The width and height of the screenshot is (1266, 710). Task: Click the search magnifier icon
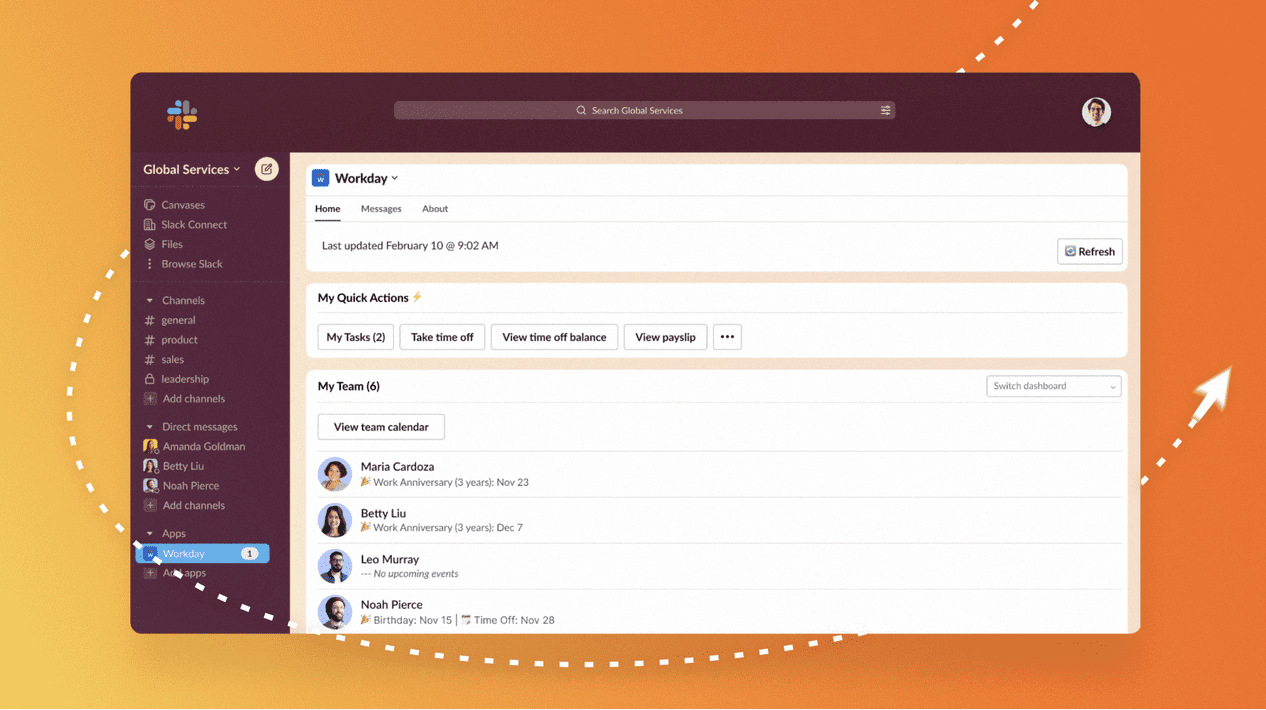581,111
